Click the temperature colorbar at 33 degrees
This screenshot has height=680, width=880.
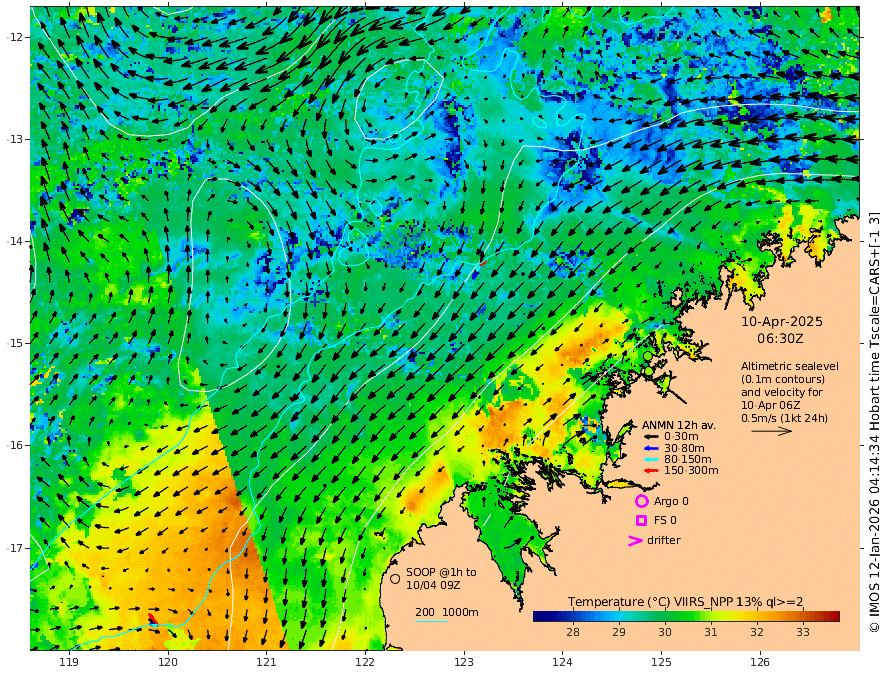coord(803,617)
